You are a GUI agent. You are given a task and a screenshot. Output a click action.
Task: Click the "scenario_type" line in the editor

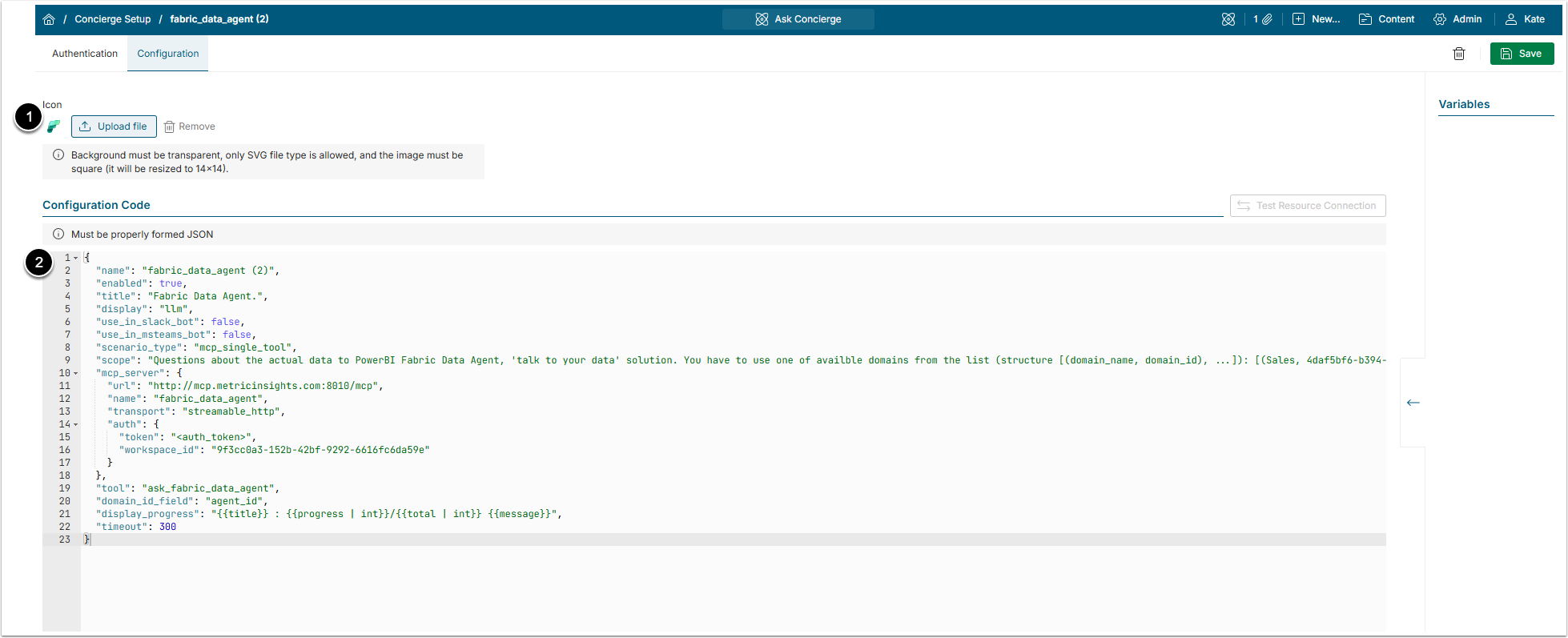click(196, 347)
